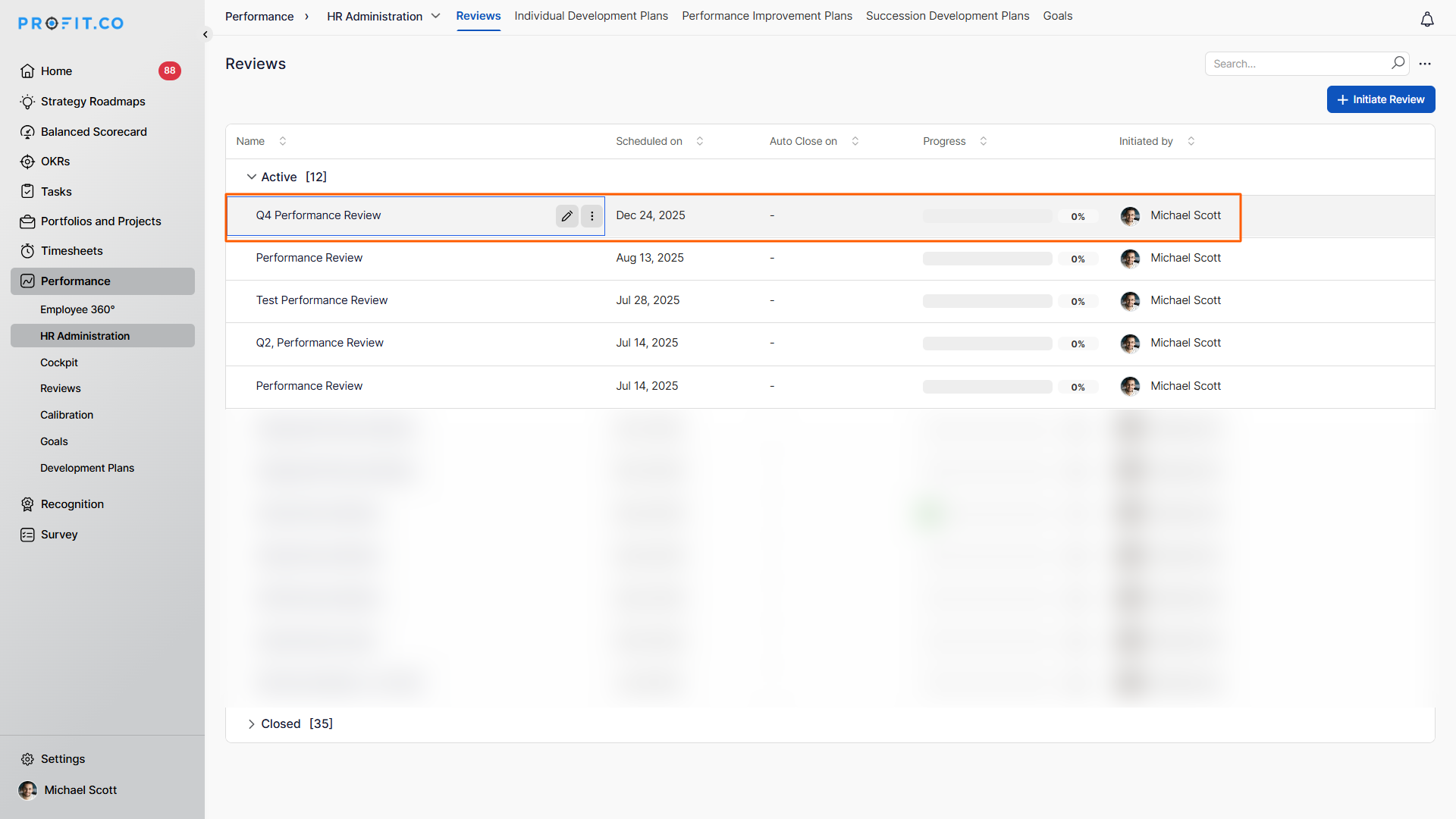1456x819 pixels.
Task: Open Settings at sidebar bottom
Action: coord(62,759)
